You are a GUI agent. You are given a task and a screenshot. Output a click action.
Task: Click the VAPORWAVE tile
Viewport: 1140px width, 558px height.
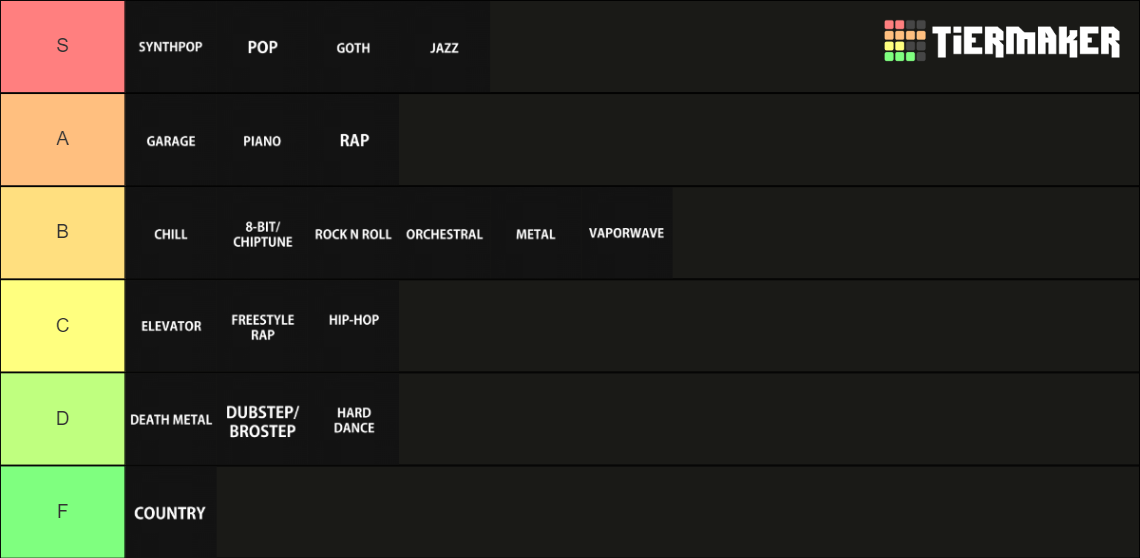tap(626, 233)
